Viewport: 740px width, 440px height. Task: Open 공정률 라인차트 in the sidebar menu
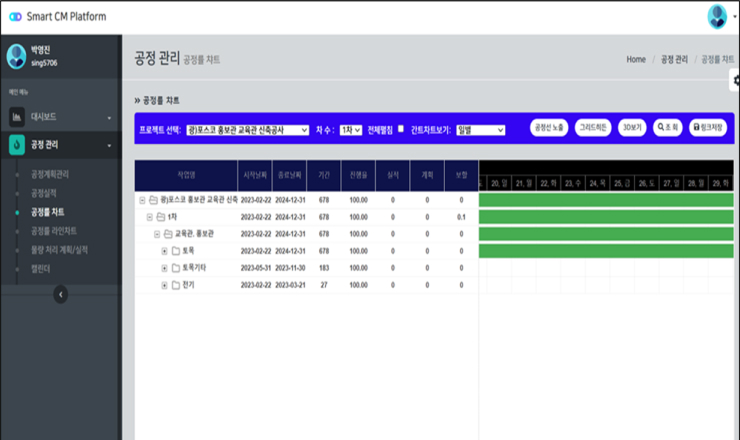point(56,231)
